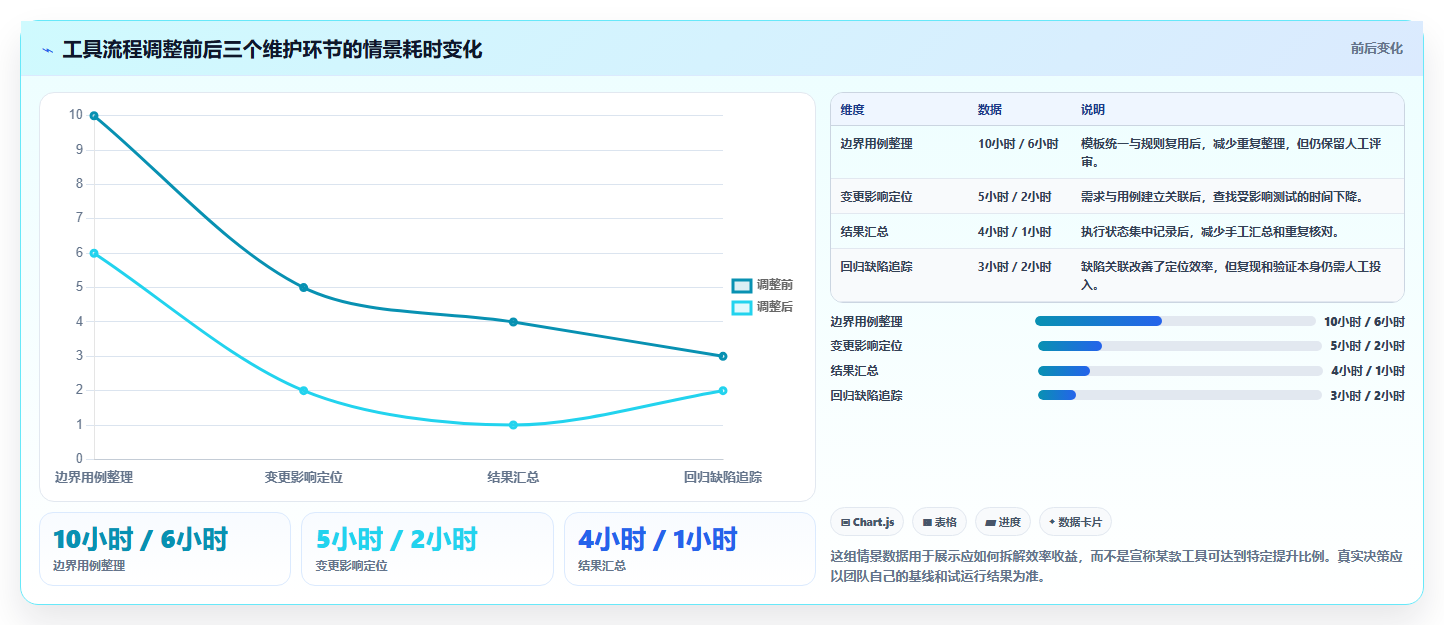Select 调整前 data point at 结果汇总
Image resolution: width=1444 pixels, height=625 pixels.
click(x=513, y=322)
